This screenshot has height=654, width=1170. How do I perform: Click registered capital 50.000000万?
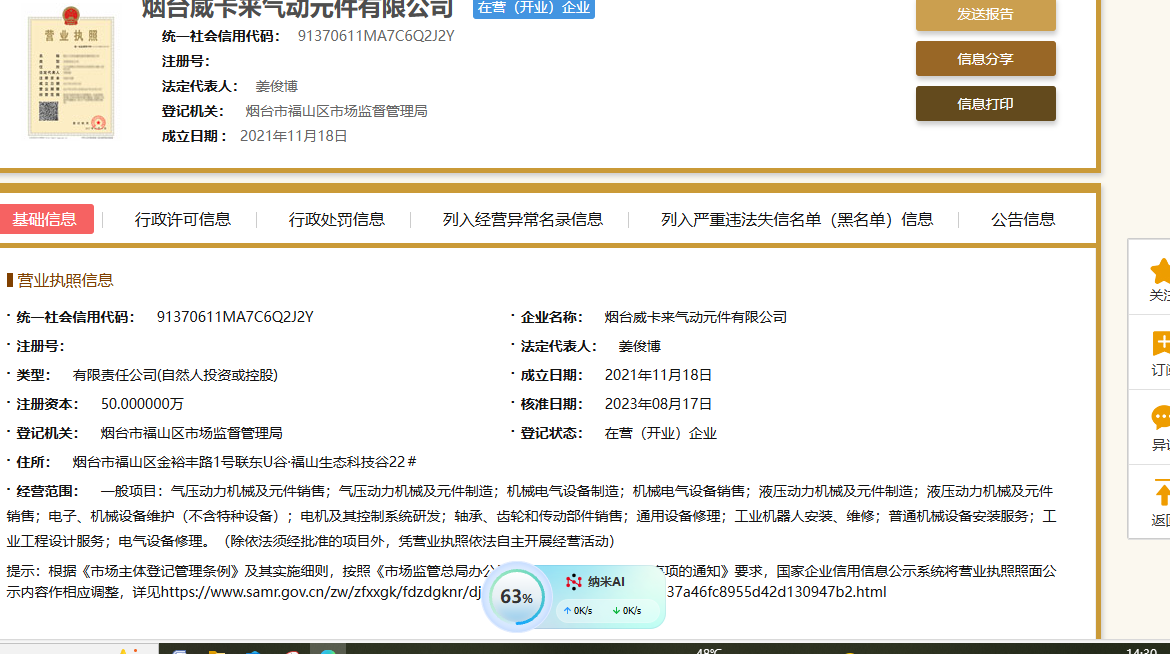(142, 404)
